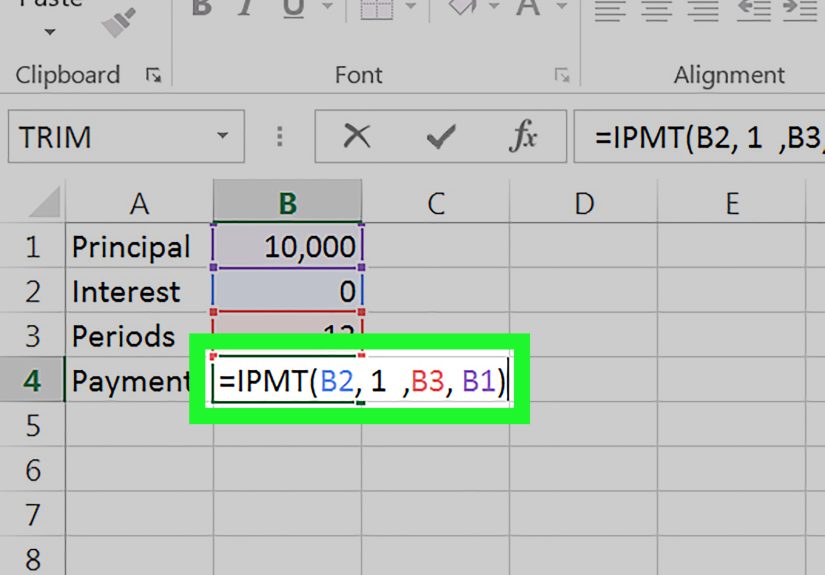
Task: Select row 8 header
Action: coord(33,558)
